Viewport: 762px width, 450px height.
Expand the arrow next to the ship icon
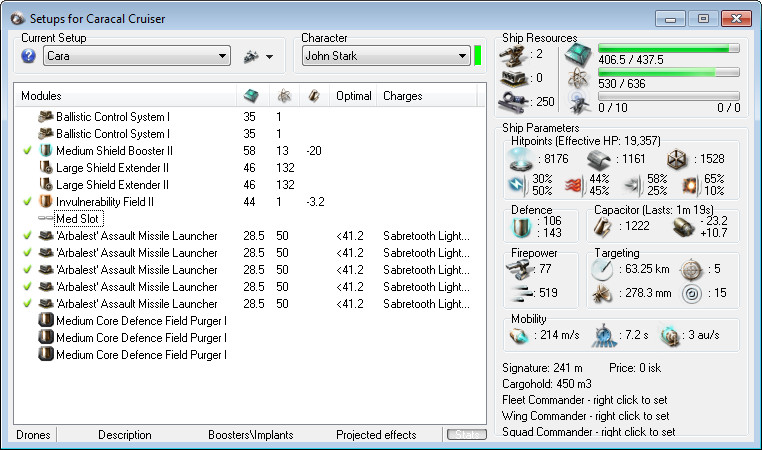270,56
